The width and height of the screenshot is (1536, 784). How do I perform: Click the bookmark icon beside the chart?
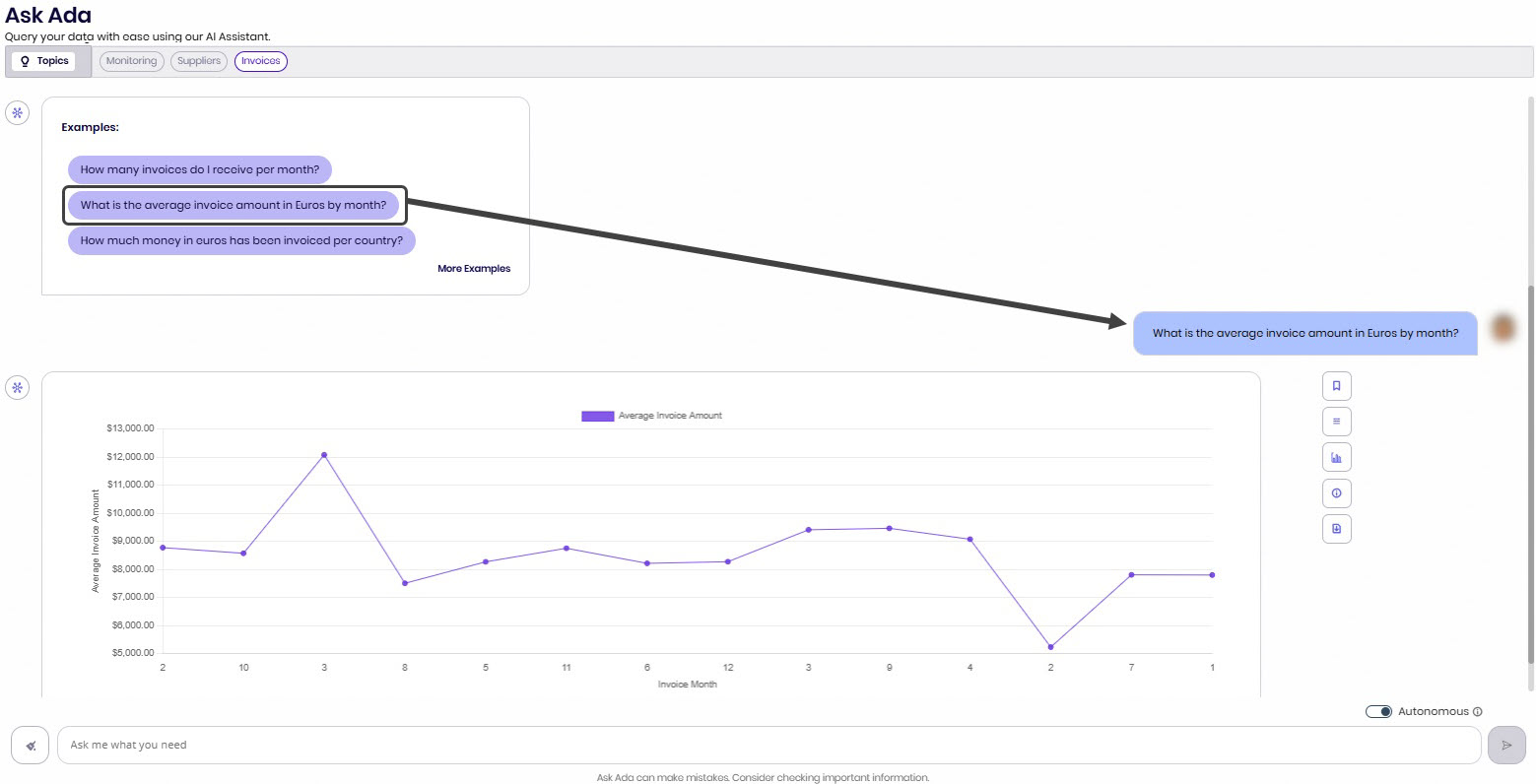coord(1336,386)
